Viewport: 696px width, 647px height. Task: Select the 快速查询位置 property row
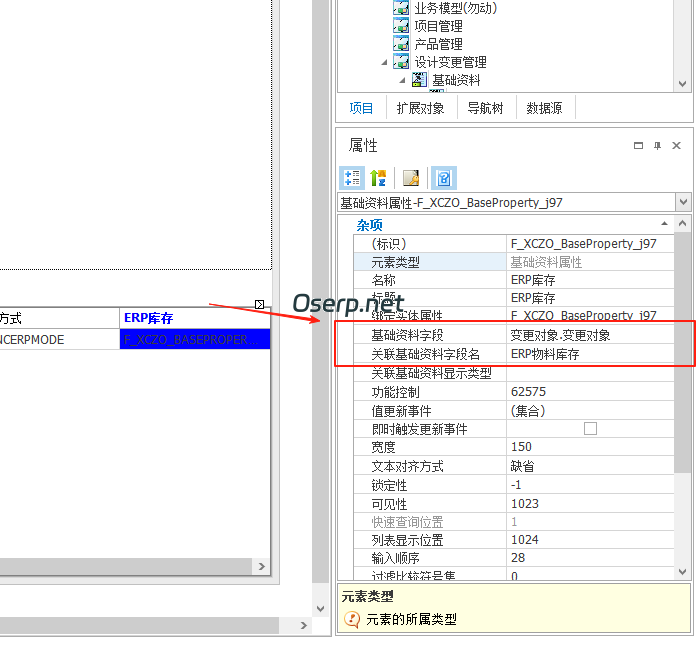[x=514, y=522]
